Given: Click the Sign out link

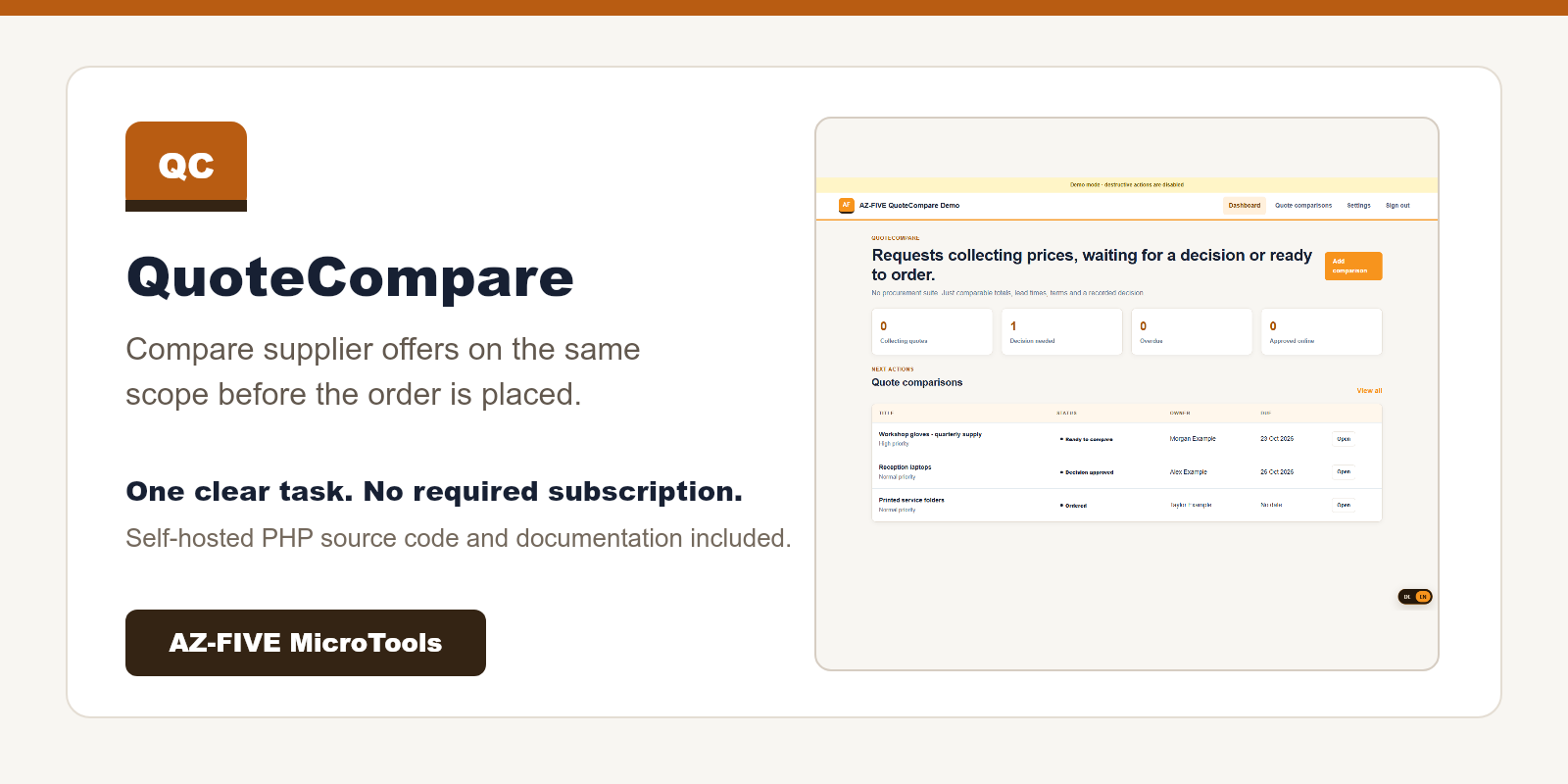Looking at the screenshot, I should (x=1397, y=206).
